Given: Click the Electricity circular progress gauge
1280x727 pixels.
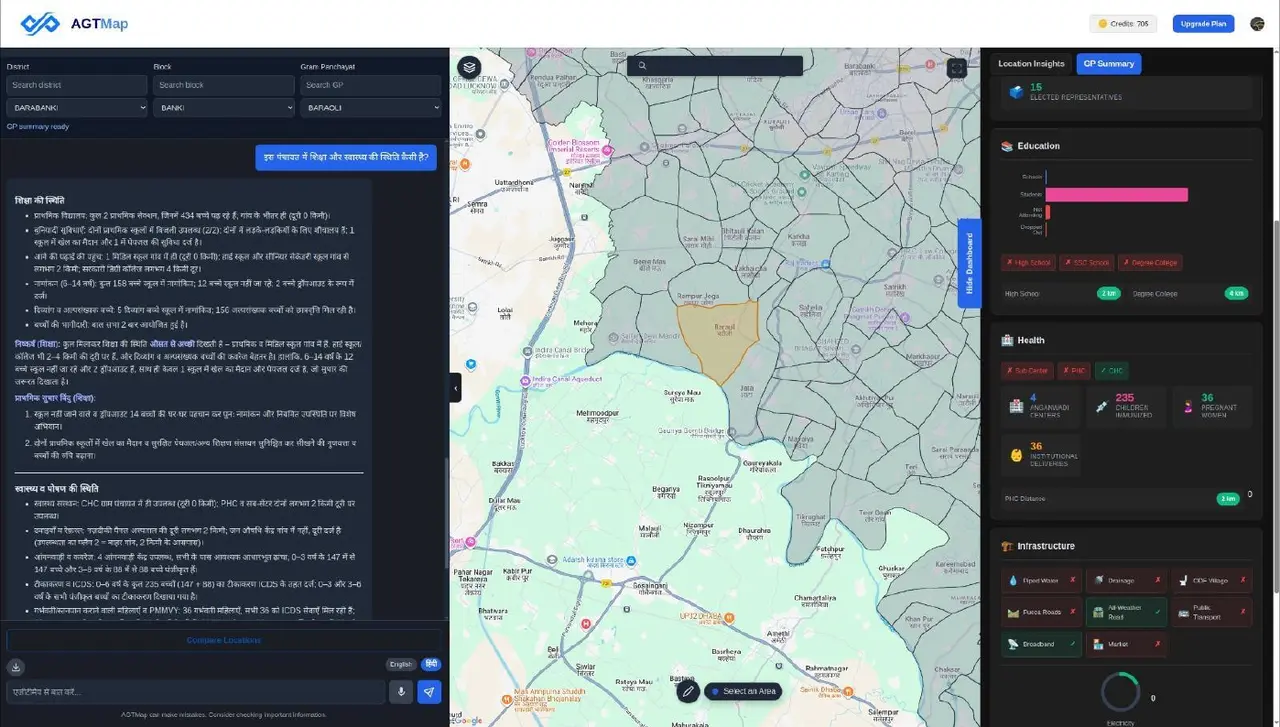Looking at the screenshot, I should pyautogui.click(x=1120, y=693).
